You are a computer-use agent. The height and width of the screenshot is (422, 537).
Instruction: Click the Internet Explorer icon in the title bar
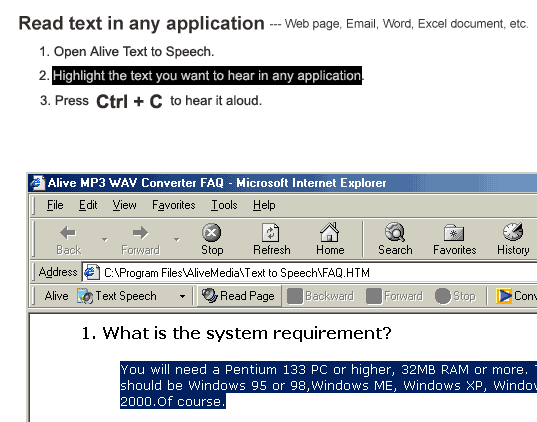coord(37,183)
